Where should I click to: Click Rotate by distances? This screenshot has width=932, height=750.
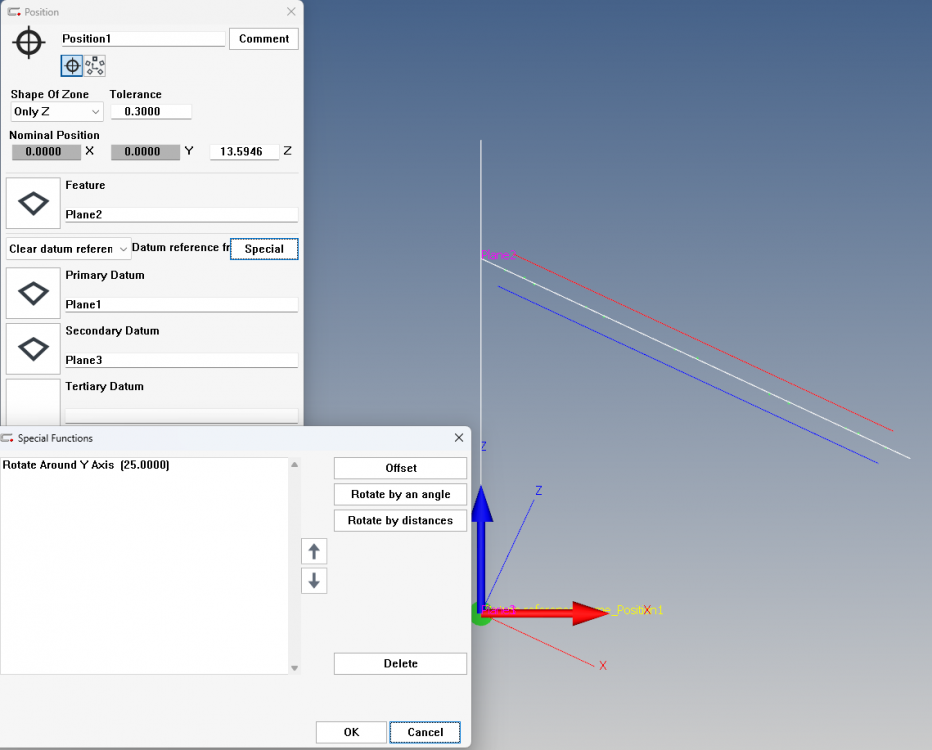tap(400, 520)
